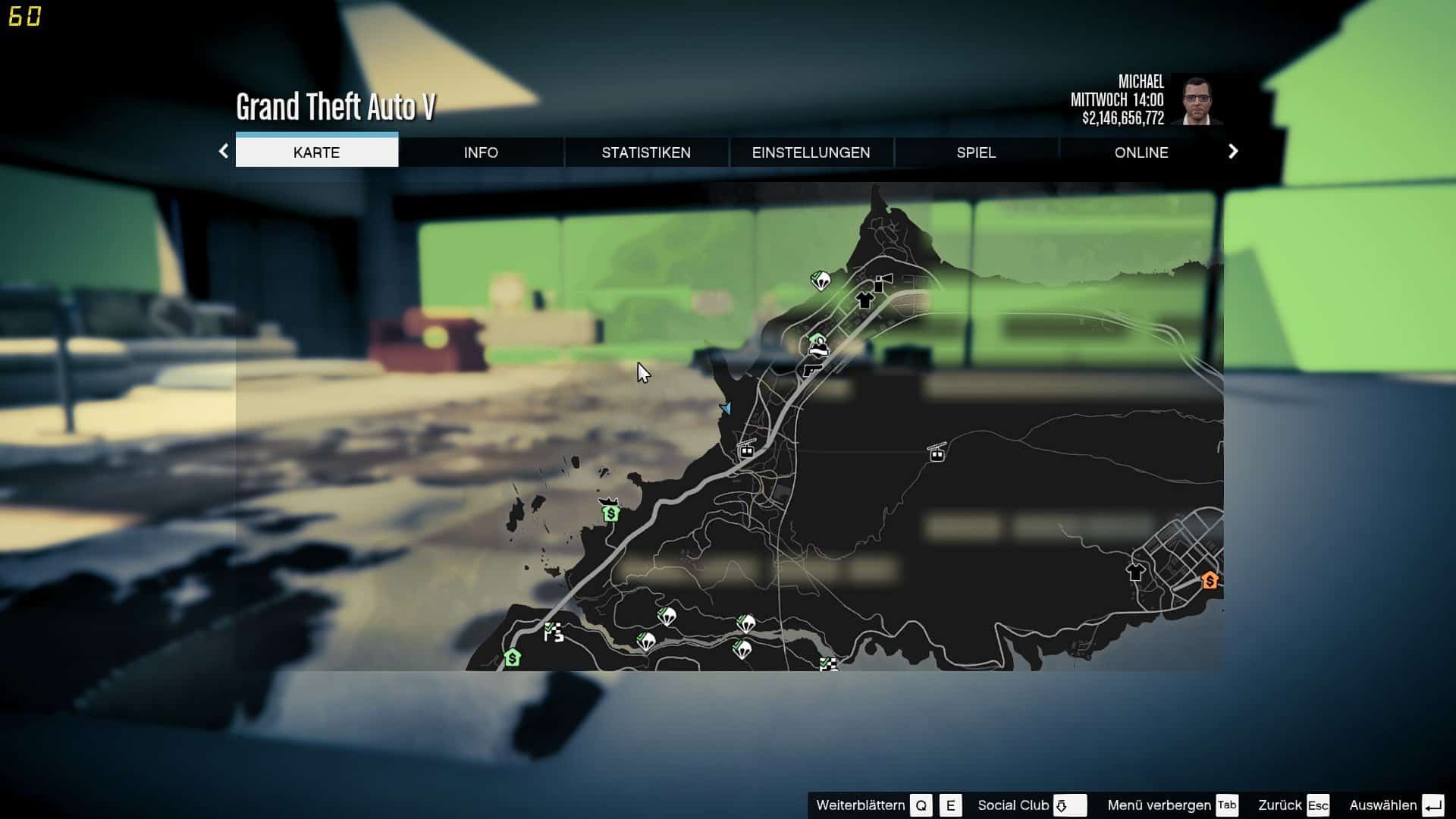
Task: Select the northernmost parachute jump icon
Action: tap(820, 281)
